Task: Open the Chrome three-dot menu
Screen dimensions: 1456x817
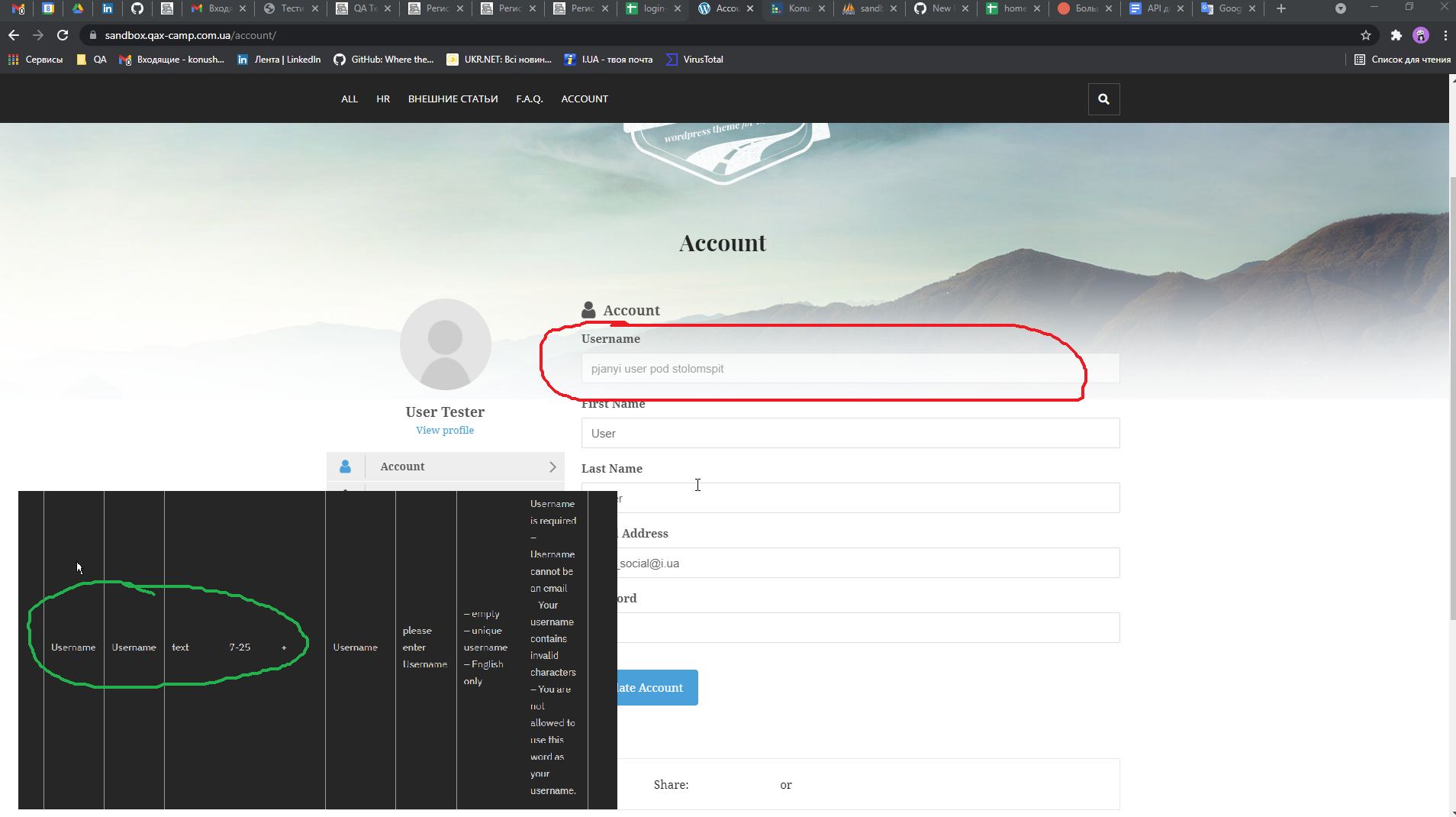Action: pyautogui.click(x=1445, y=35)
